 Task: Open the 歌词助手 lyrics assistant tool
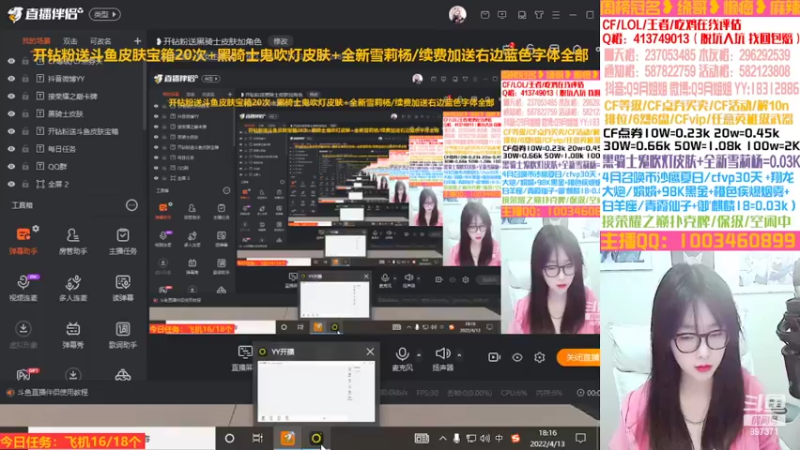[x=122, y=335]
